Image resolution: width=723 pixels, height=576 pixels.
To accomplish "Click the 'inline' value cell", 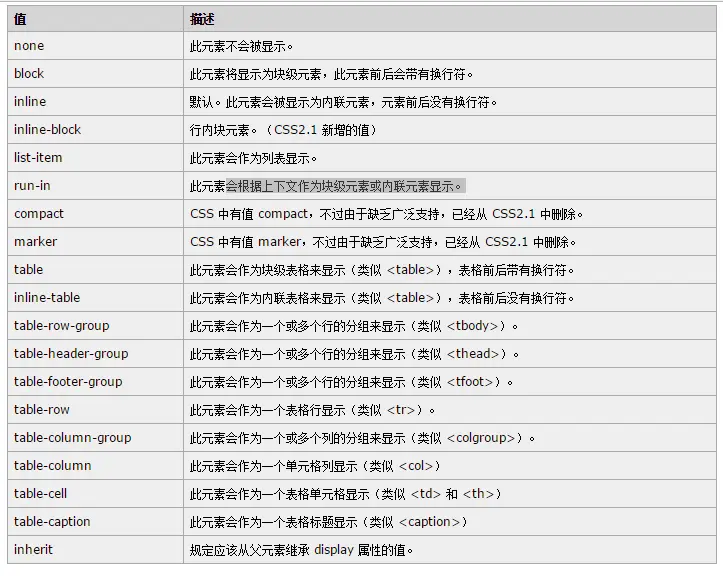I will 95,101.
